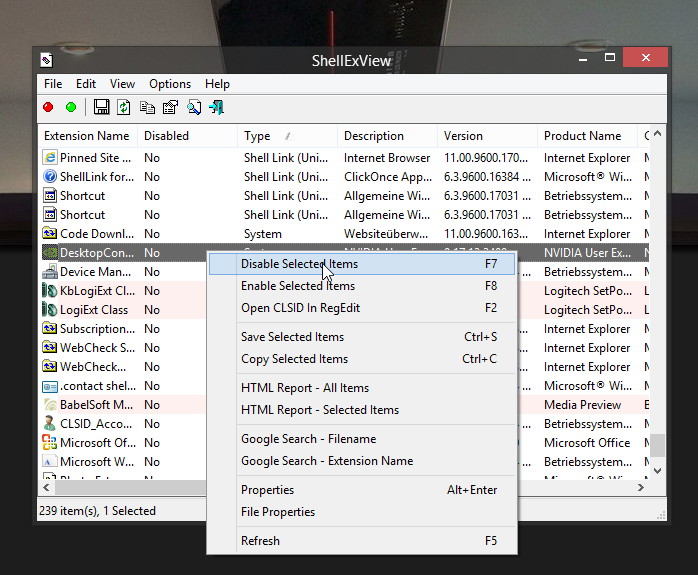Sort by the Description column header
Screen dimensions: 698x575
(x=387, y=136)
